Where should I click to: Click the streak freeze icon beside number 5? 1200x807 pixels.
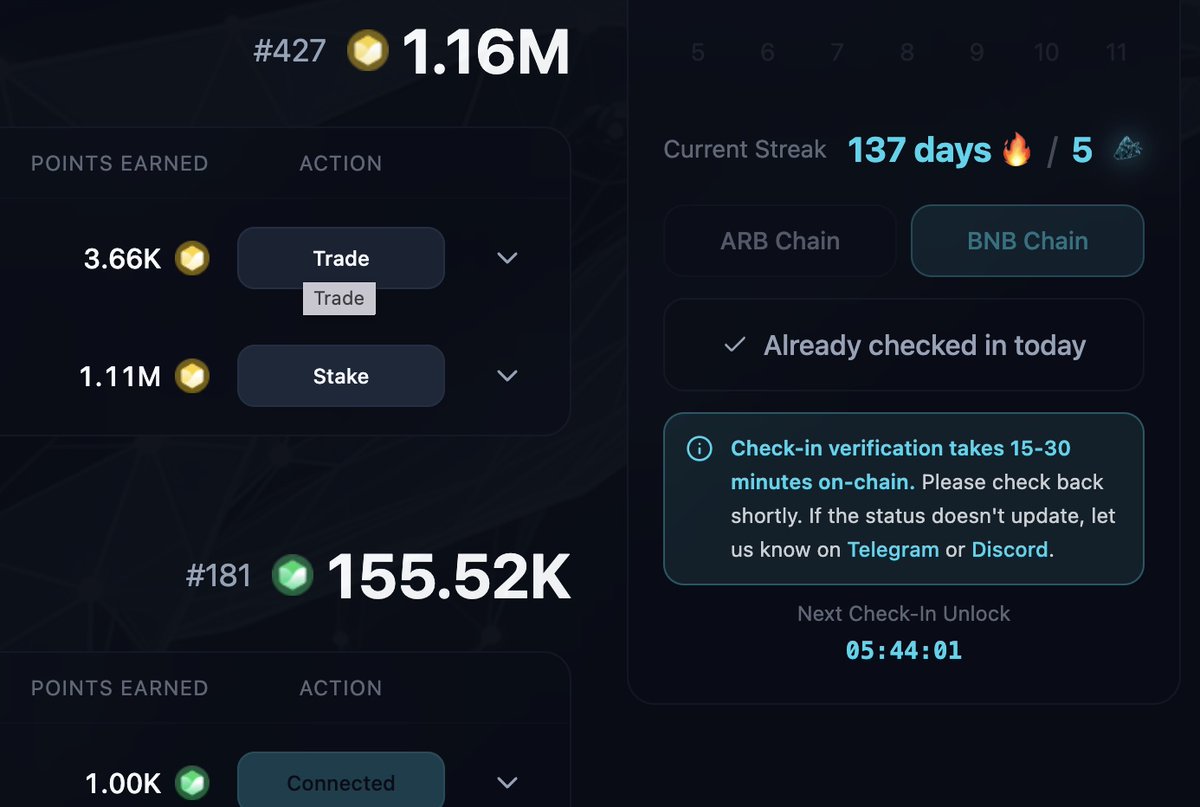pos(1127,150)
